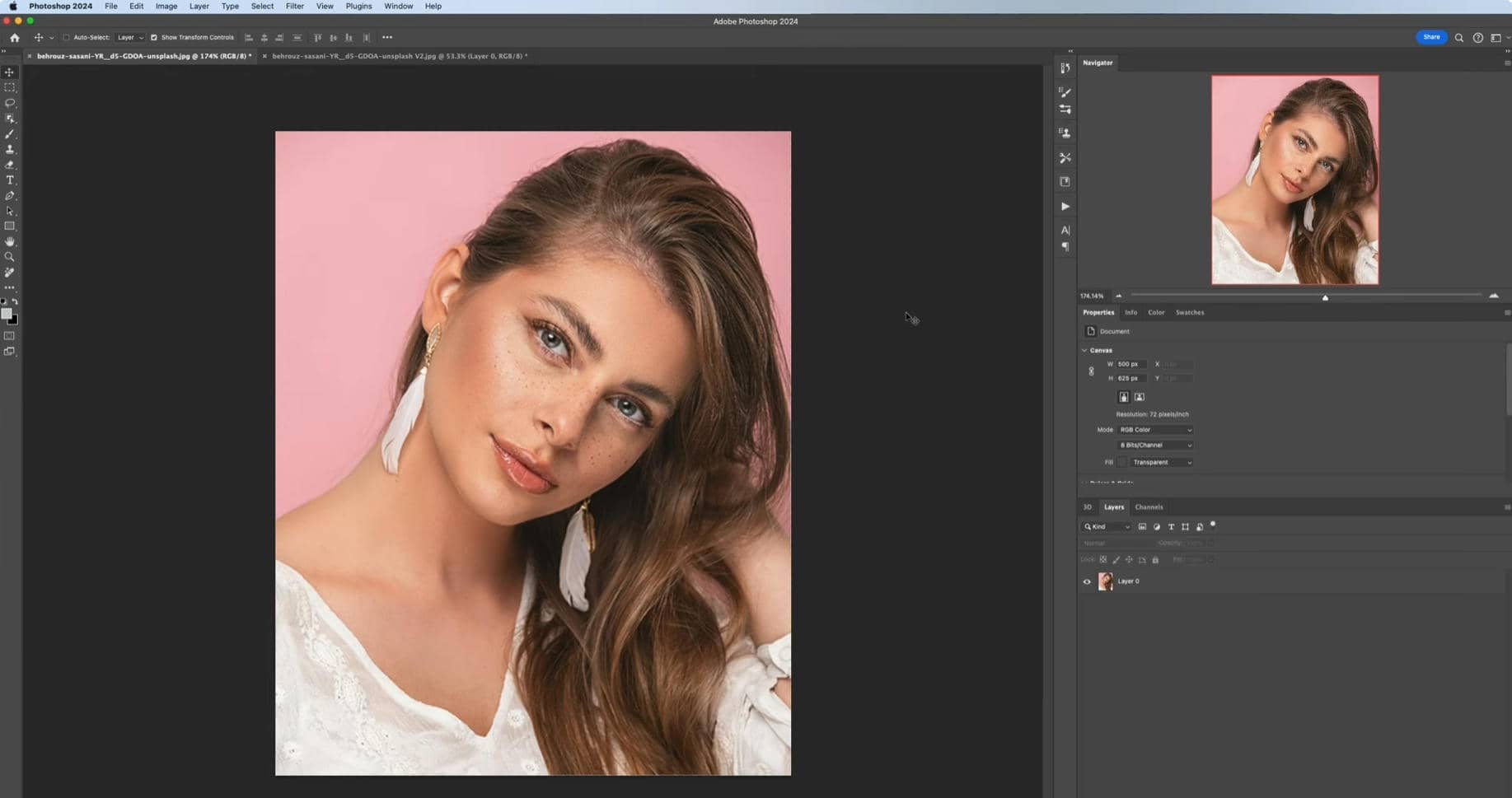1512x798 pixels.
Task: Collapse the Canvas section
Action: click(1084, 351)
